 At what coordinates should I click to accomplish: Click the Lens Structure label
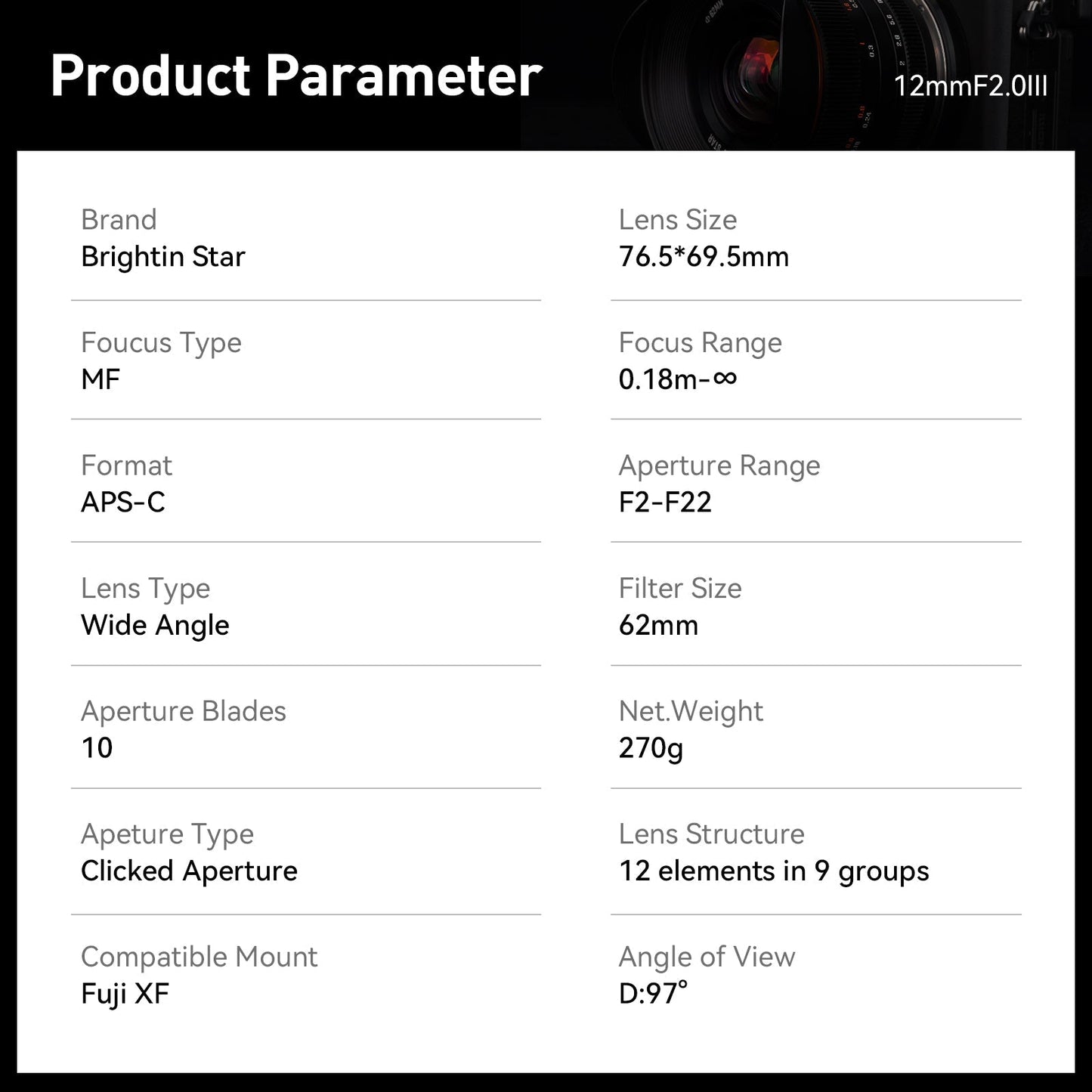[x=711, y=834]
